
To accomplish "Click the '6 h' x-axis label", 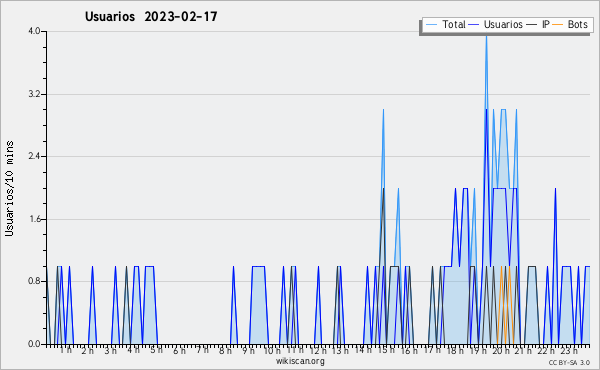I will [x=179, y=351].
